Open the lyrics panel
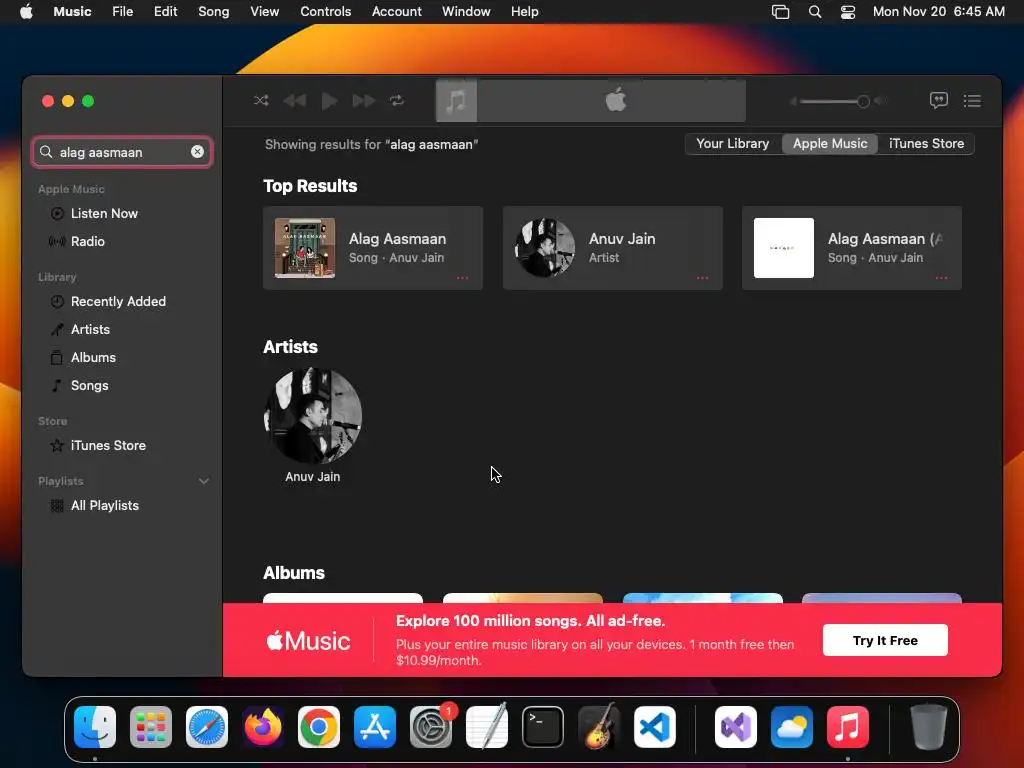 (x=938, y=101)
